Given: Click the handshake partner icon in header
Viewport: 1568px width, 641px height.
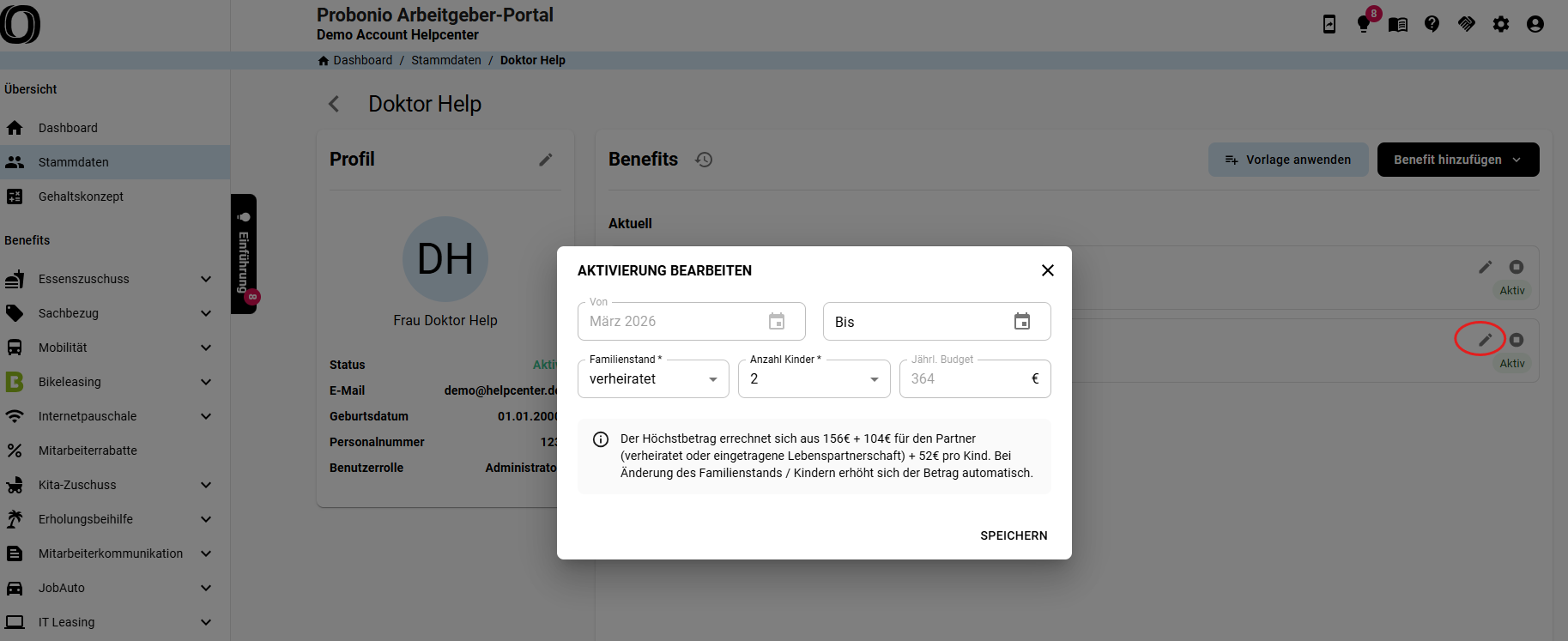Looking at the screenshot, I should 1467,24.
